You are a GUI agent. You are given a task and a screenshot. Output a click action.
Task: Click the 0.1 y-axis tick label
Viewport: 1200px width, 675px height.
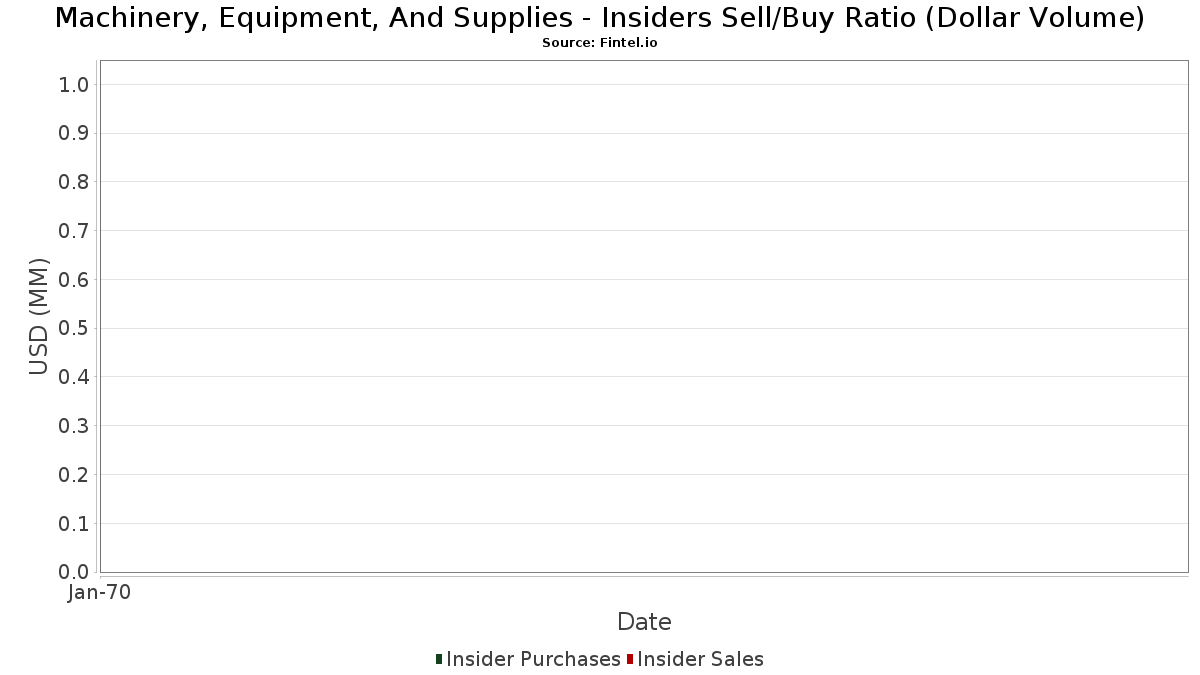click(x=75, y=524)
